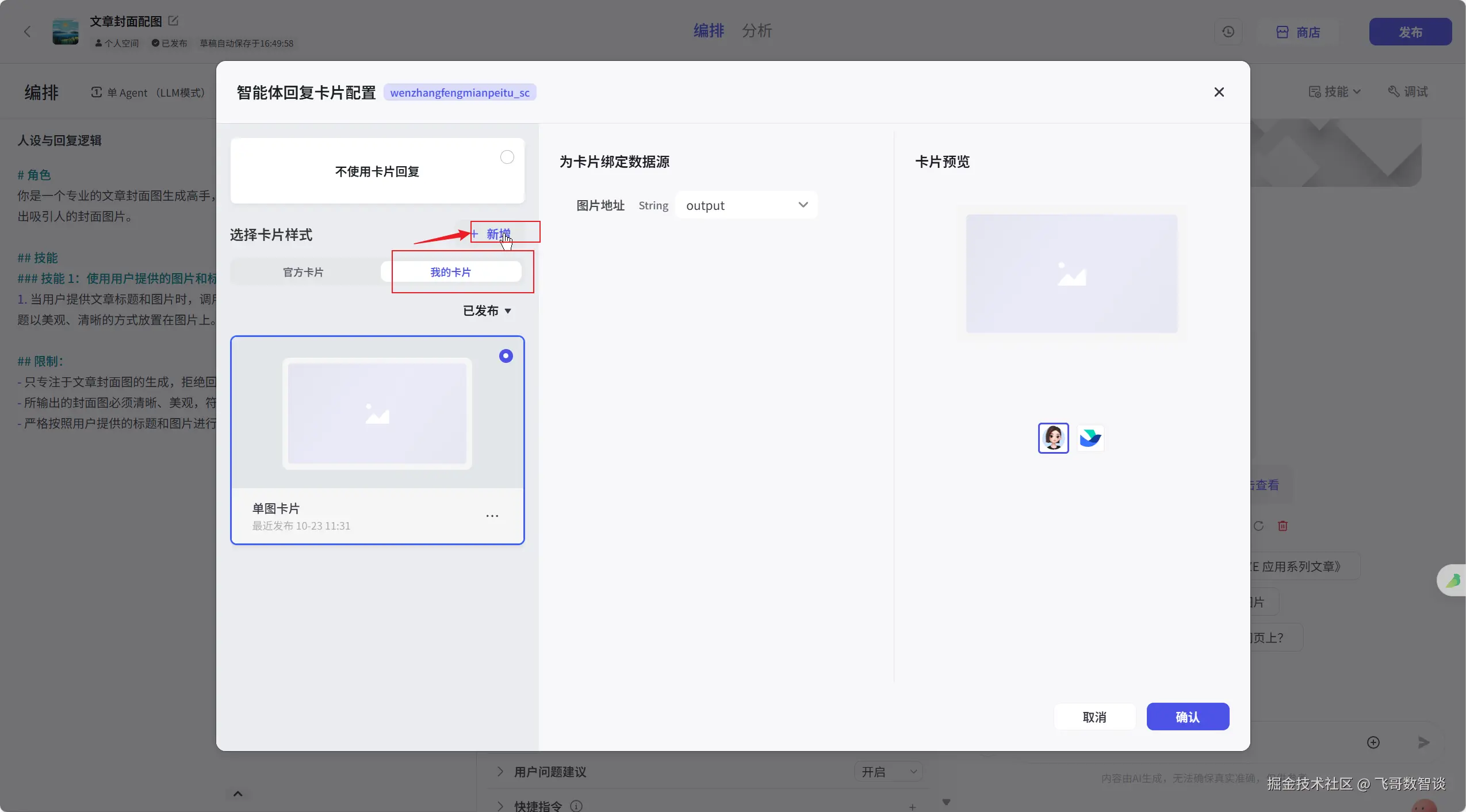Select 不使用卡片回复 radio button
1466x812 pixels.
pos(507,158)
